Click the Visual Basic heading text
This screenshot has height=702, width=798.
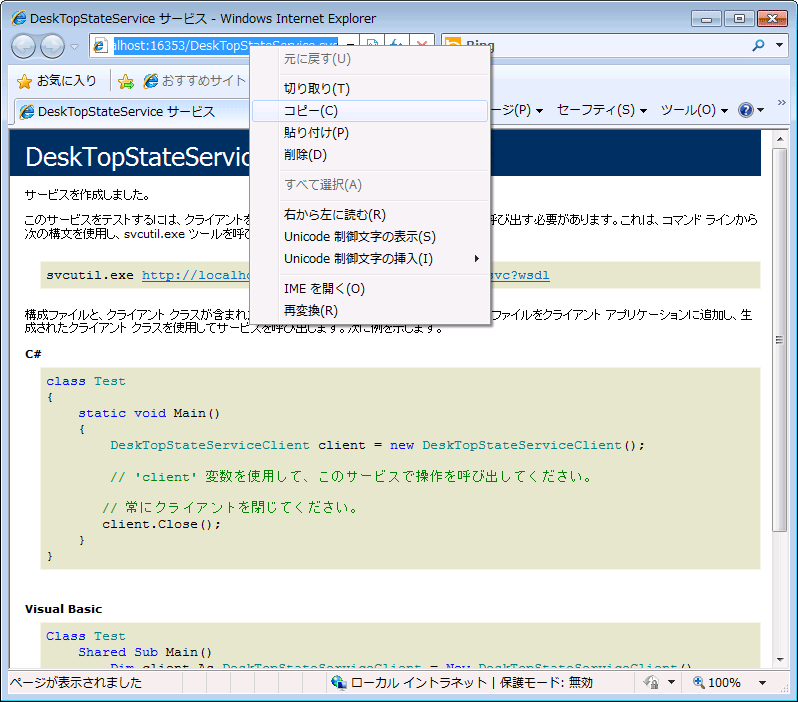(64, 609)
